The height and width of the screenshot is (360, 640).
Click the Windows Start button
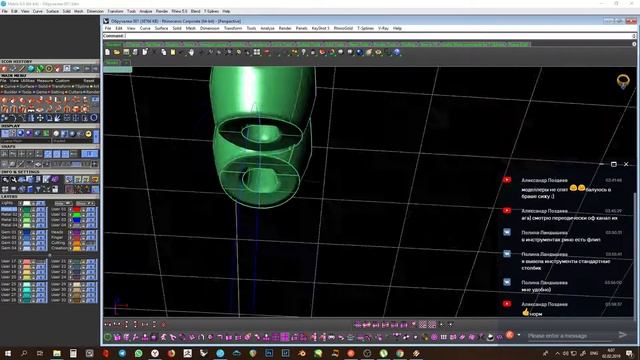[7, 353]
